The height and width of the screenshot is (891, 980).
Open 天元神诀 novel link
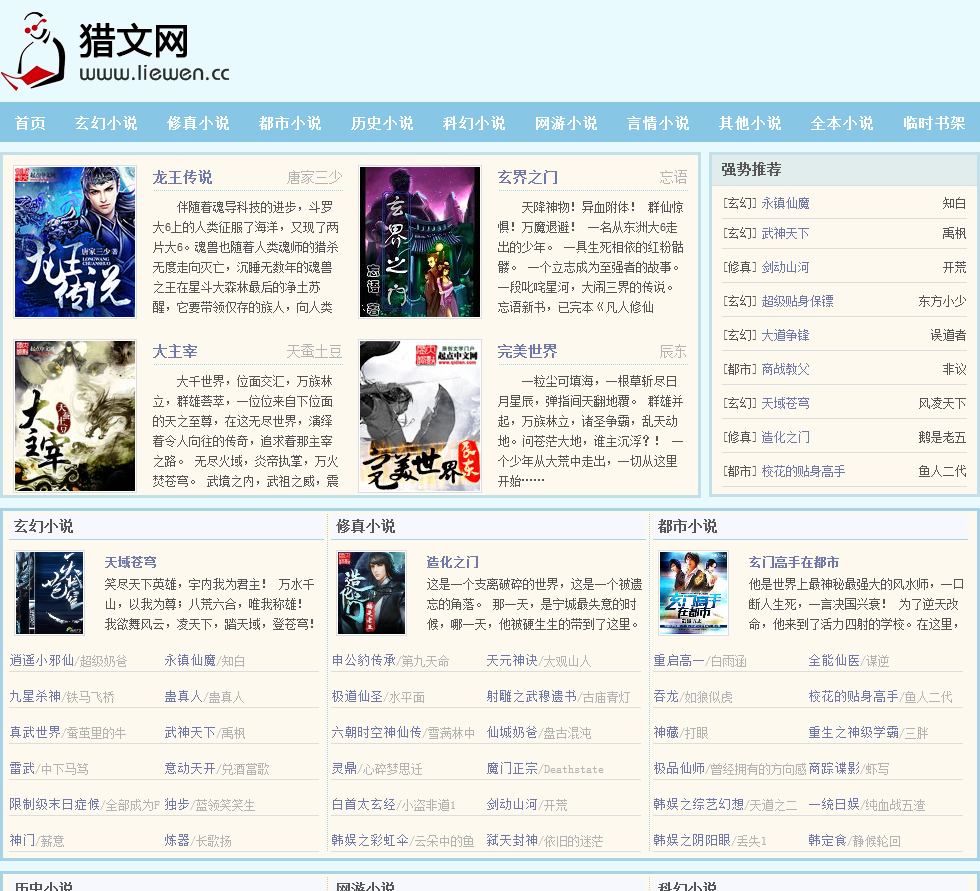pos(512,660)
